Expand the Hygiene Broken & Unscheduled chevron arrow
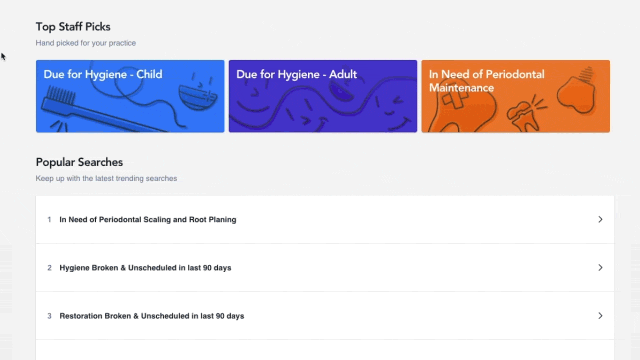This screenshot has height=360, width=640. click(x=600, y=268)
